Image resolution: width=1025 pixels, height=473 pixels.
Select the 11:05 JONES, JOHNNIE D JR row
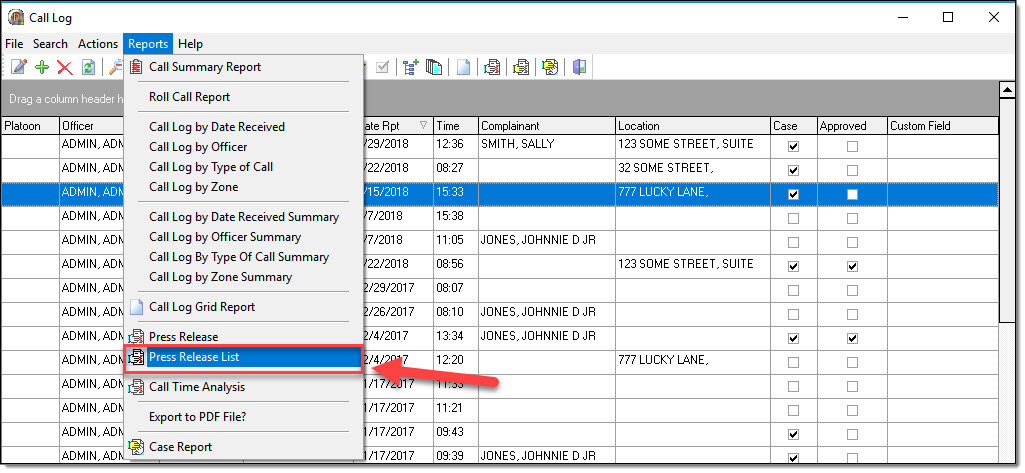[538, 241]
